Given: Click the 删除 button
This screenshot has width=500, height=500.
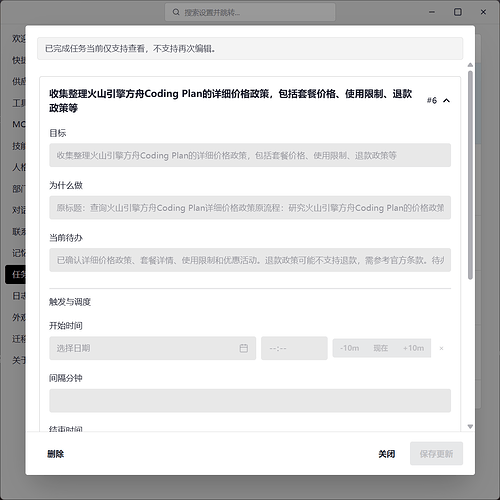Looking at the screenshot, I should pyautogui.click(x=56, y=454).
